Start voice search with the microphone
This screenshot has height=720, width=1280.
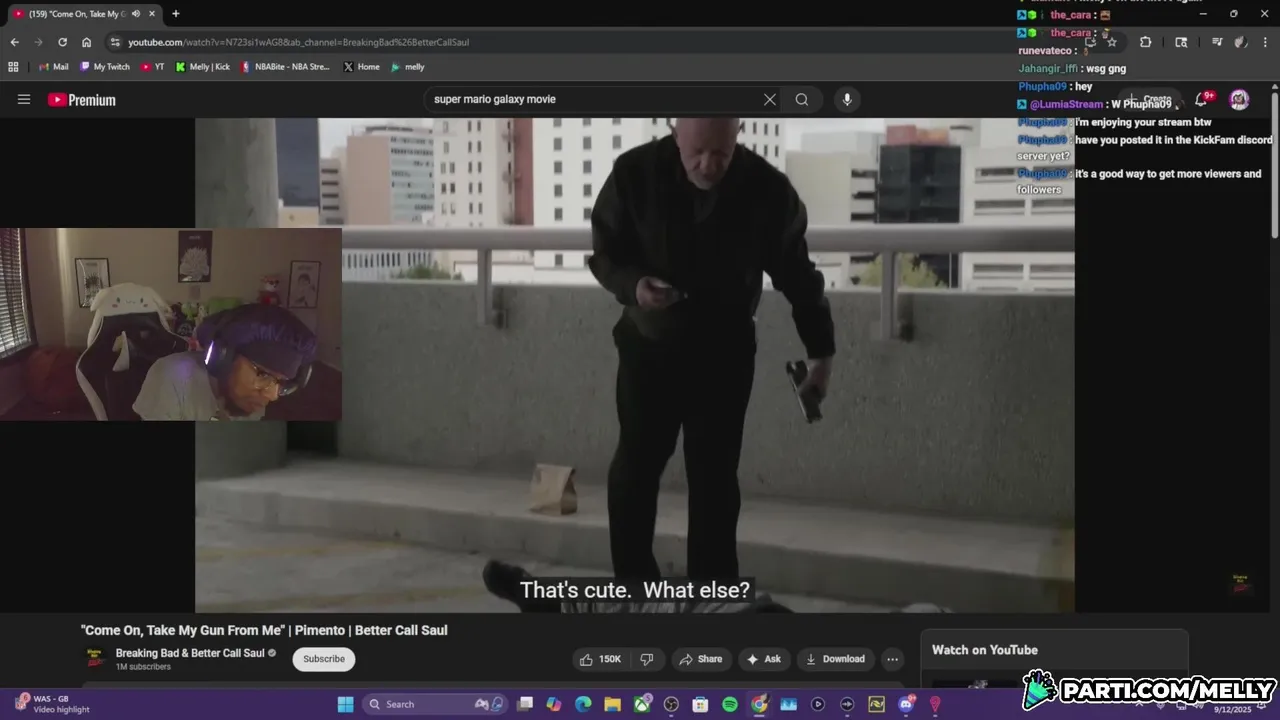(847, 99)
